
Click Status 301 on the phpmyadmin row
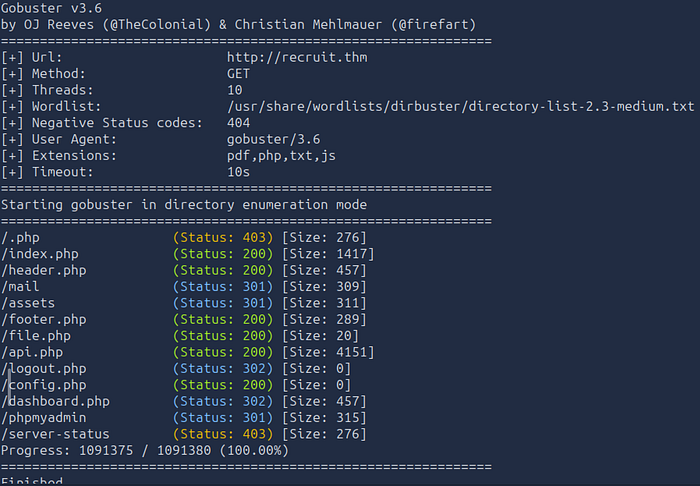(223, 418)
